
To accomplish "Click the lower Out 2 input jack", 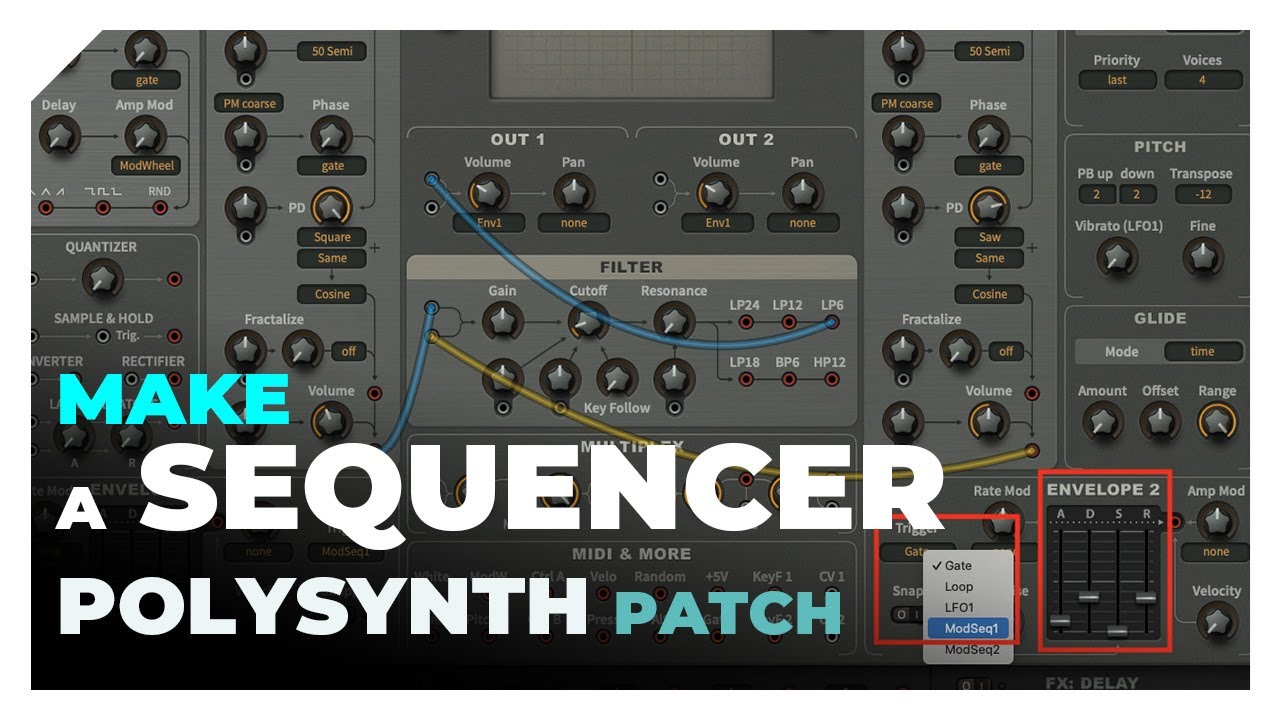I will click(660, 208).
